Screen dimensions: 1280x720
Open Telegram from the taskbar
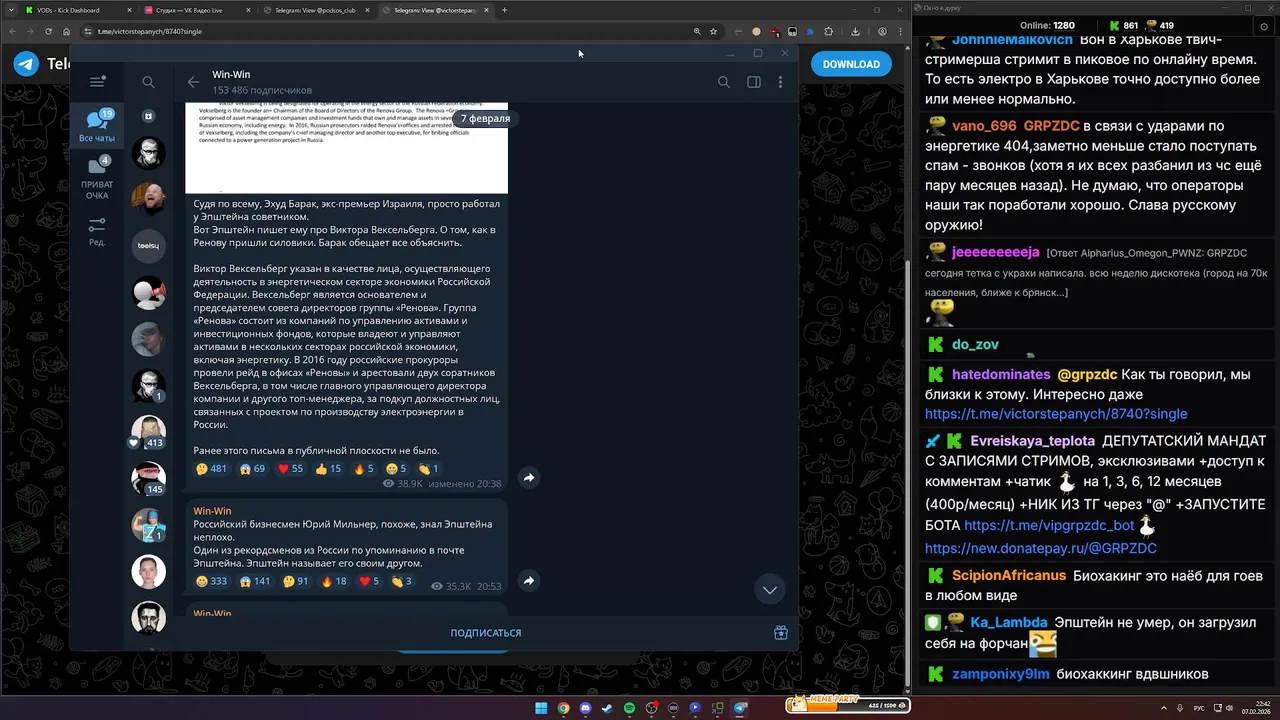click(x=741, y=708)
